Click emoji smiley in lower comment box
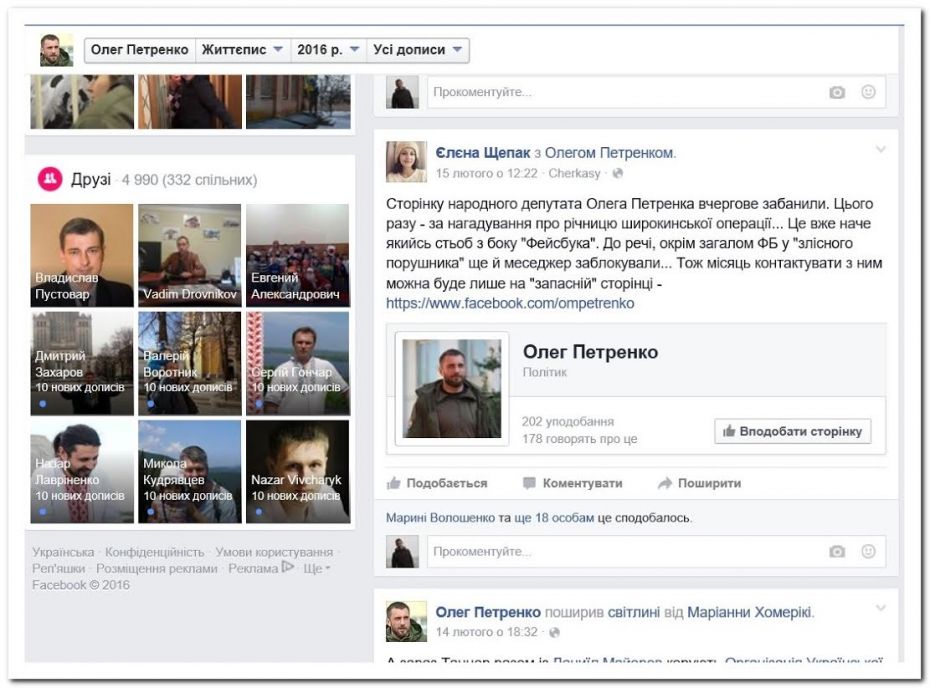The height and width of the screenshot is (688, 930). click(x=868, y=551)
